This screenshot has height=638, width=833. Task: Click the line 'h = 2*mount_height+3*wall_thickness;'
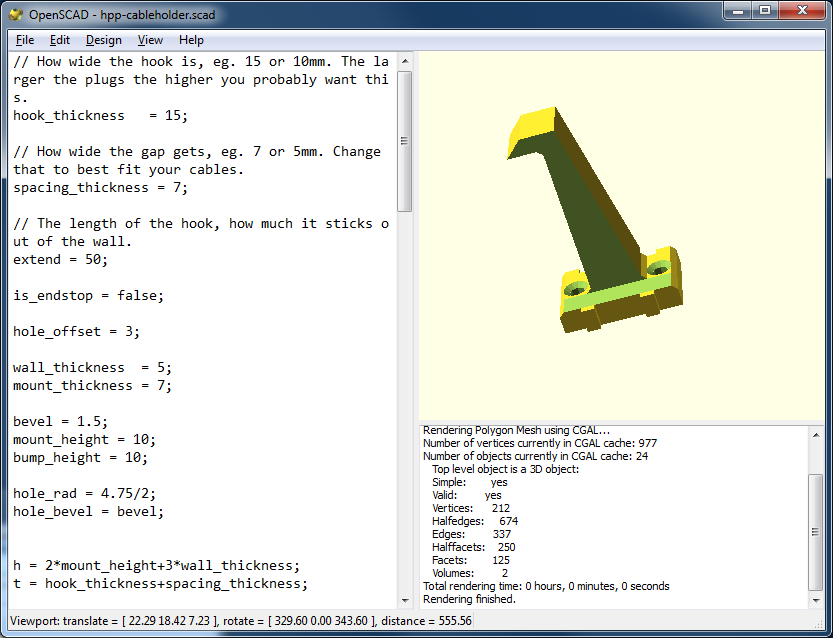click(x=156, y=565)
